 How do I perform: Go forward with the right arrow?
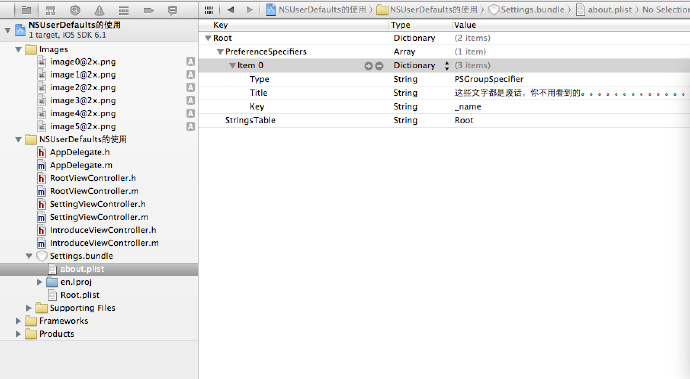coord(250,9)
